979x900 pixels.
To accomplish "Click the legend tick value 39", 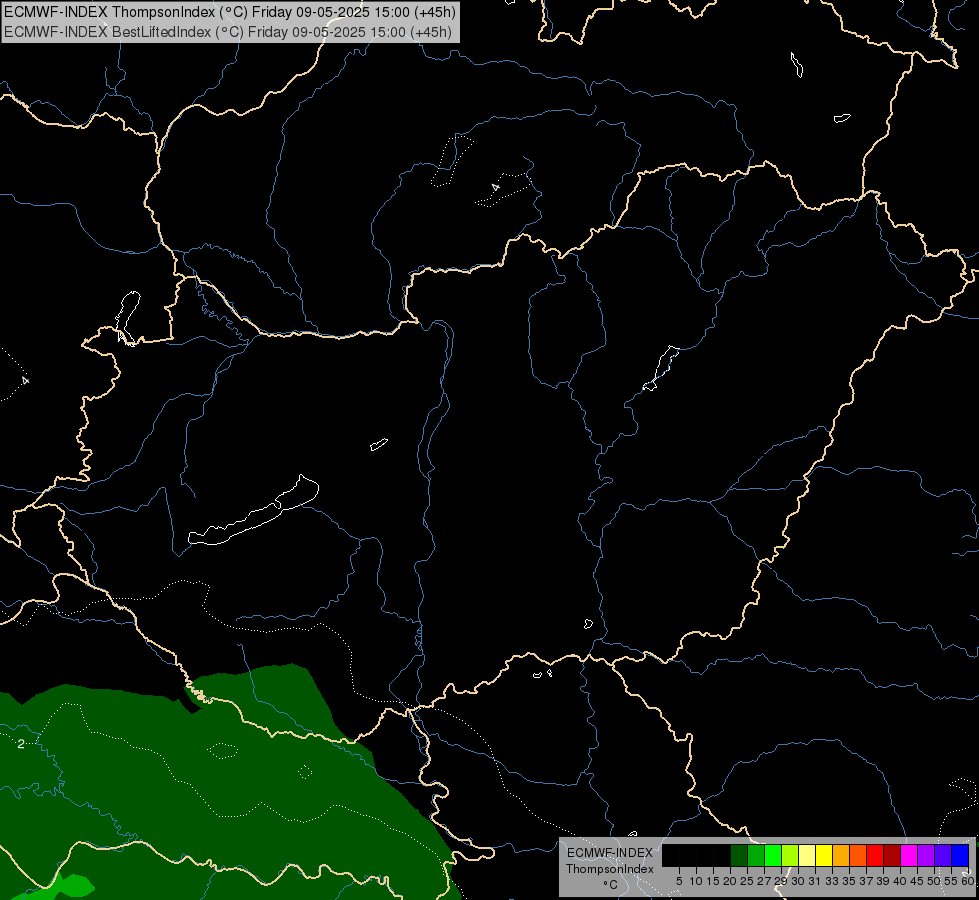I will [x=883, y=881].
